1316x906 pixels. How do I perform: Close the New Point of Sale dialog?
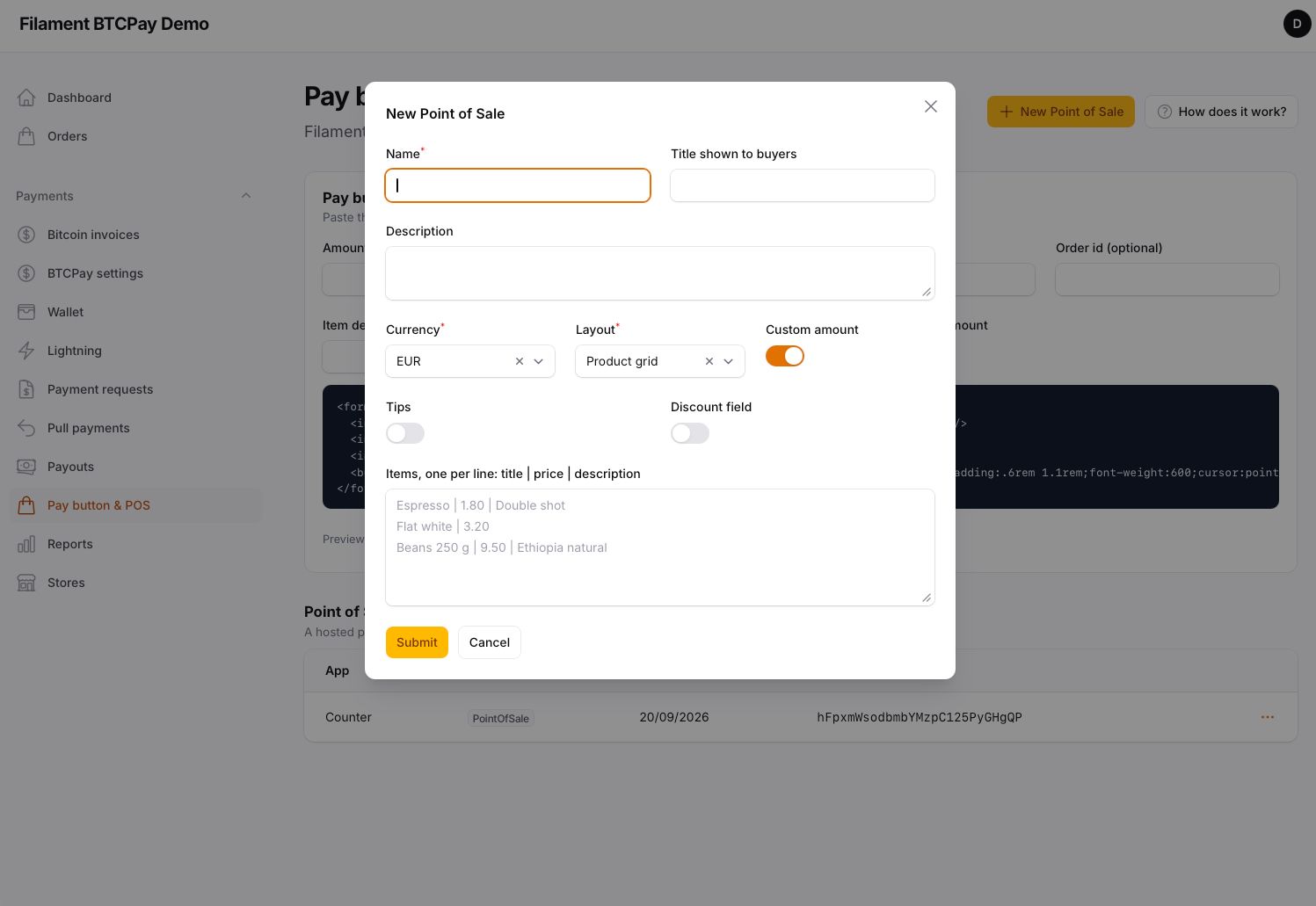[931, 106]
